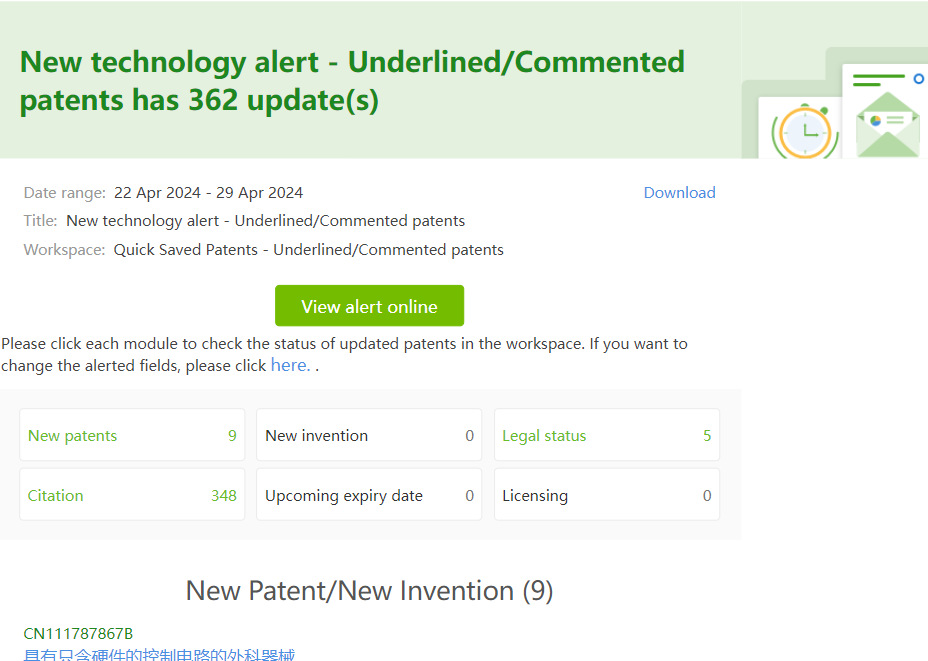The width and height of the screenshot is (928, 661).
Task: Click the envelope illustration icon
Action: [887, 124]
